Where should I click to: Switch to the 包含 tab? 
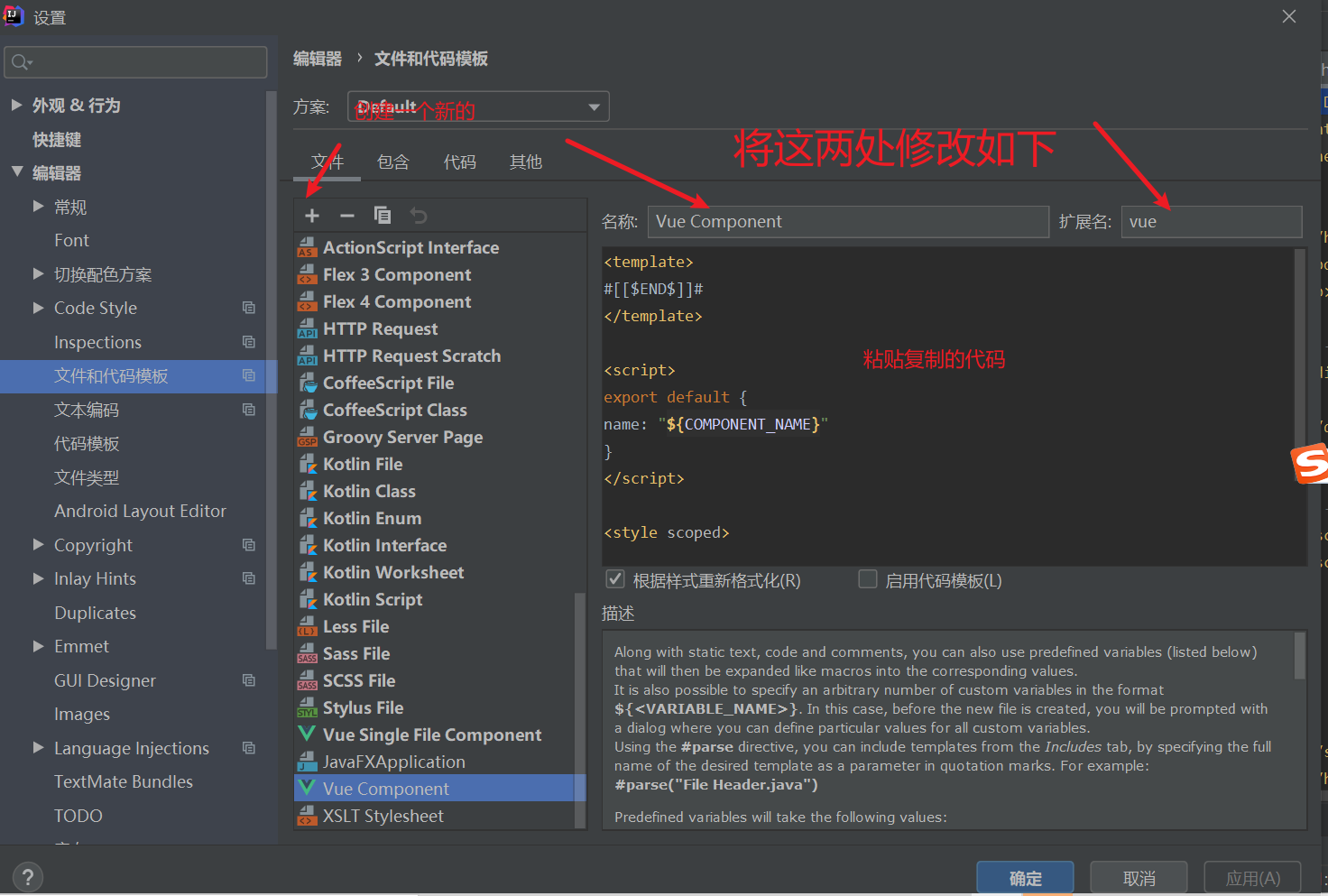tap(393, 162)
